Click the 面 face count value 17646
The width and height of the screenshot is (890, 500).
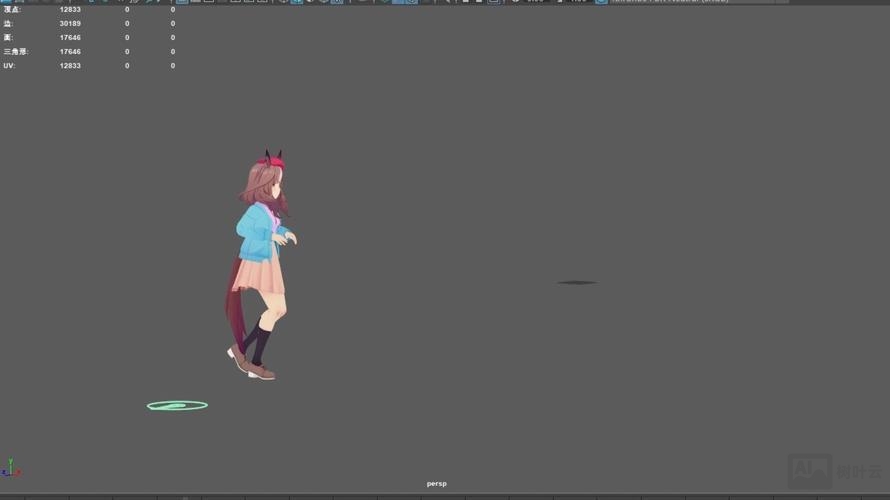[x=70, y=38]
